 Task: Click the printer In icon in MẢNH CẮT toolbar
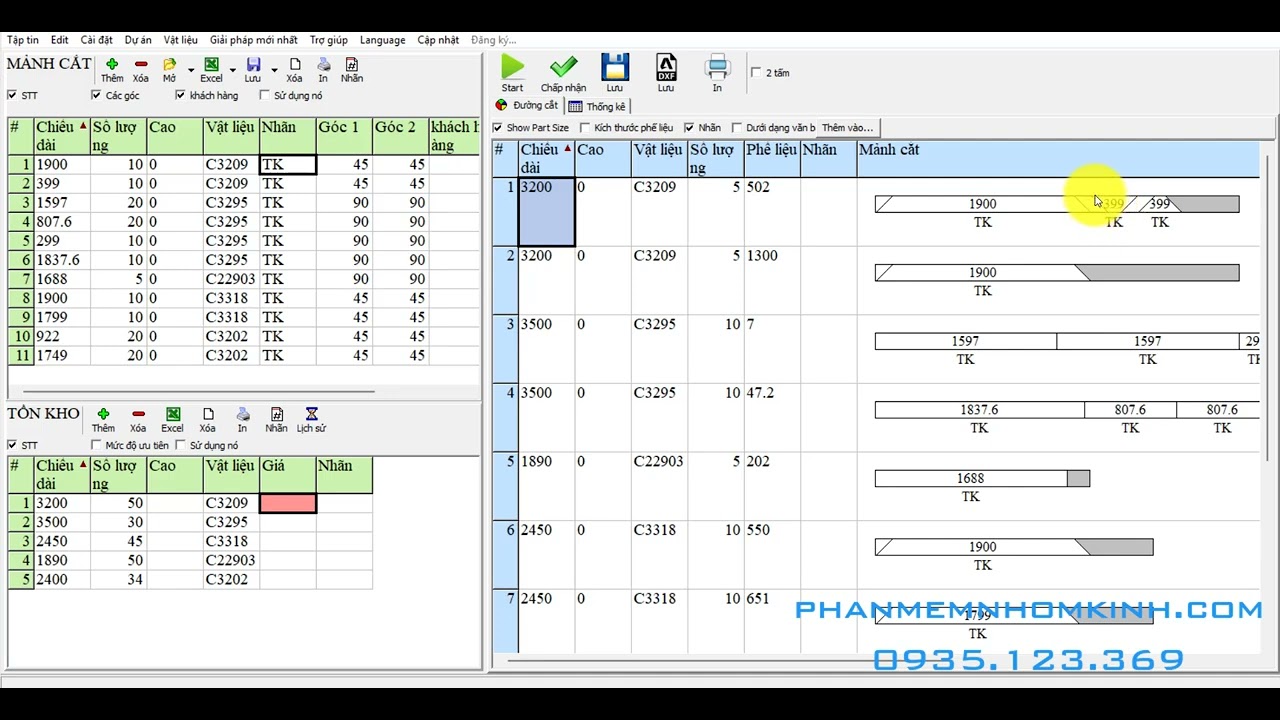tap(323, 64)
